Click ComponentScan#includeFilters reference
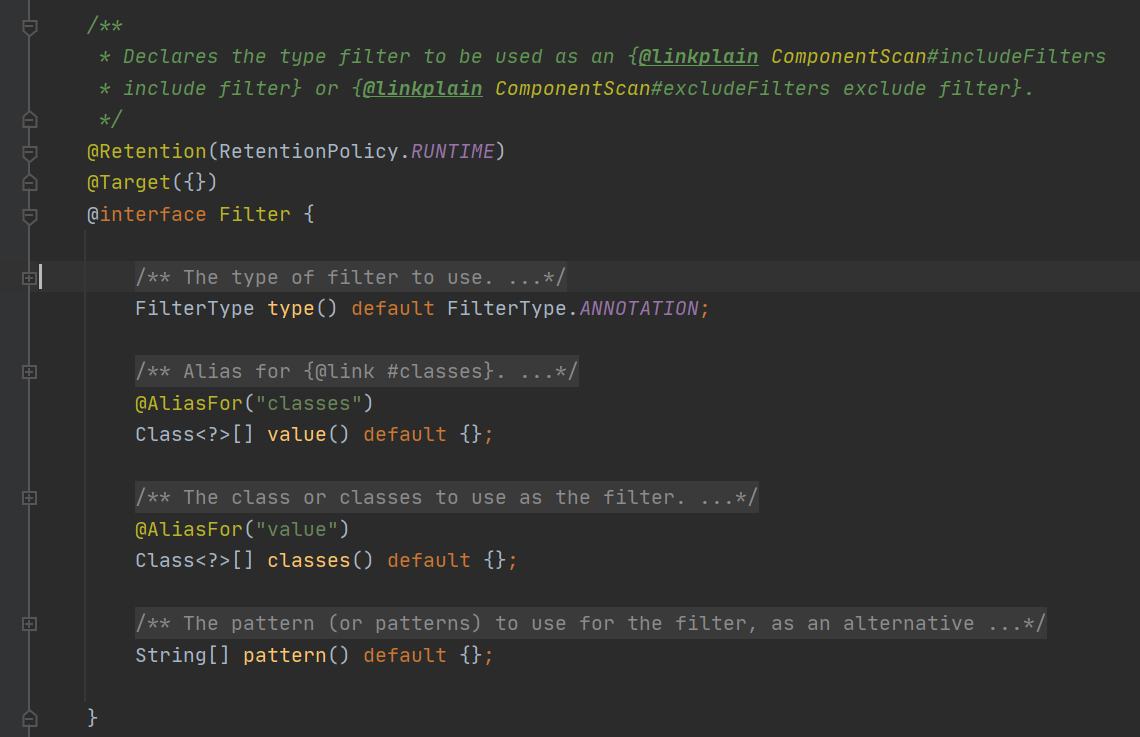 pos(939,57)
